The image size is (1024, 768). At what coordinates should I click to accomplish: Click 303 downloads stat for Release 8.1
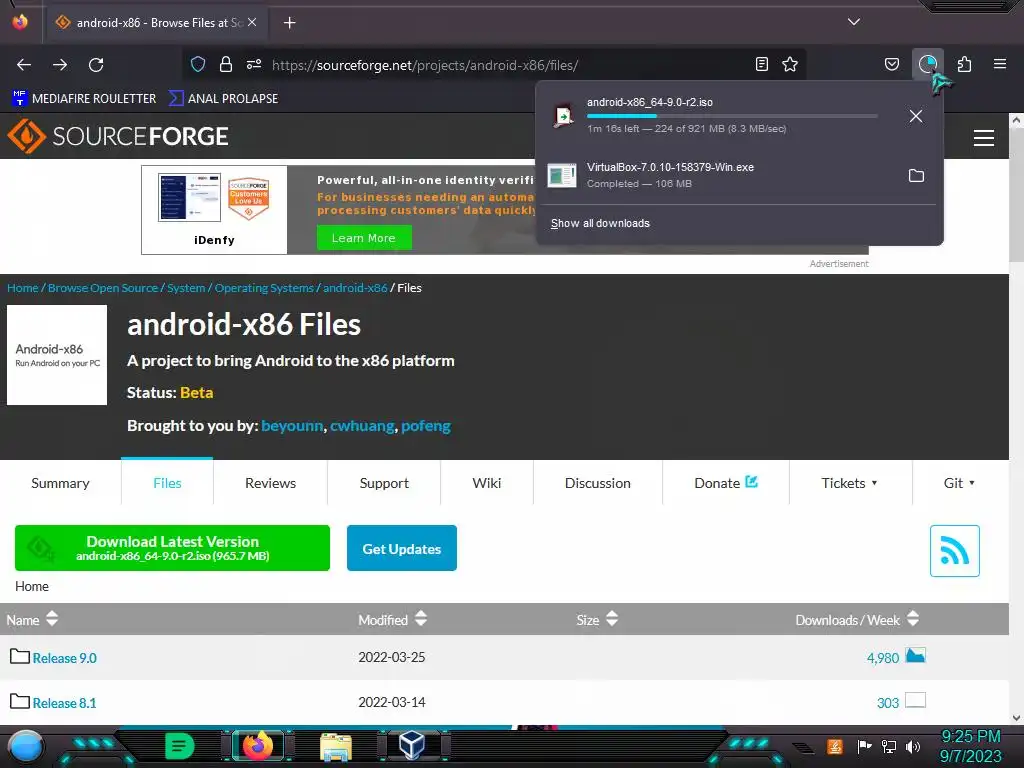click(888, 703)
